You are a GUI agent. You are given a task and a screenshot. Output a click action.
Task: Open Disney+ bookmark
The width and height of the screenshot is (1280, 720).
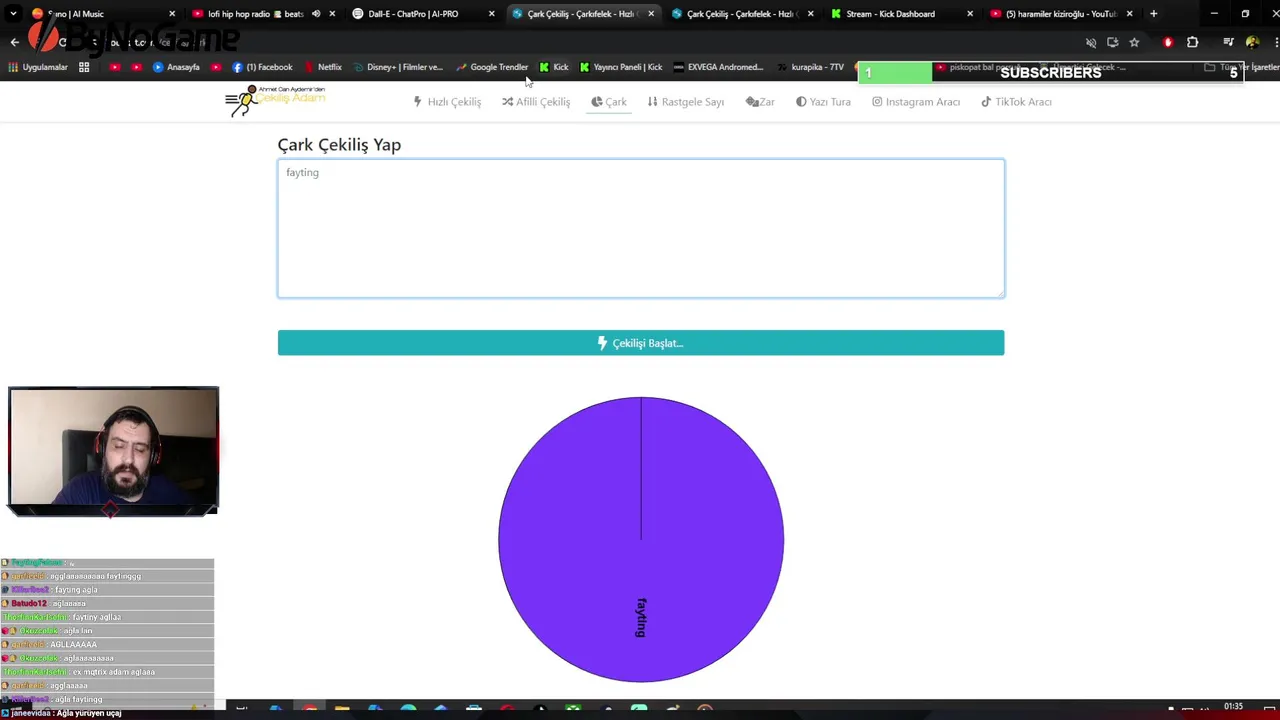[398, 67]
